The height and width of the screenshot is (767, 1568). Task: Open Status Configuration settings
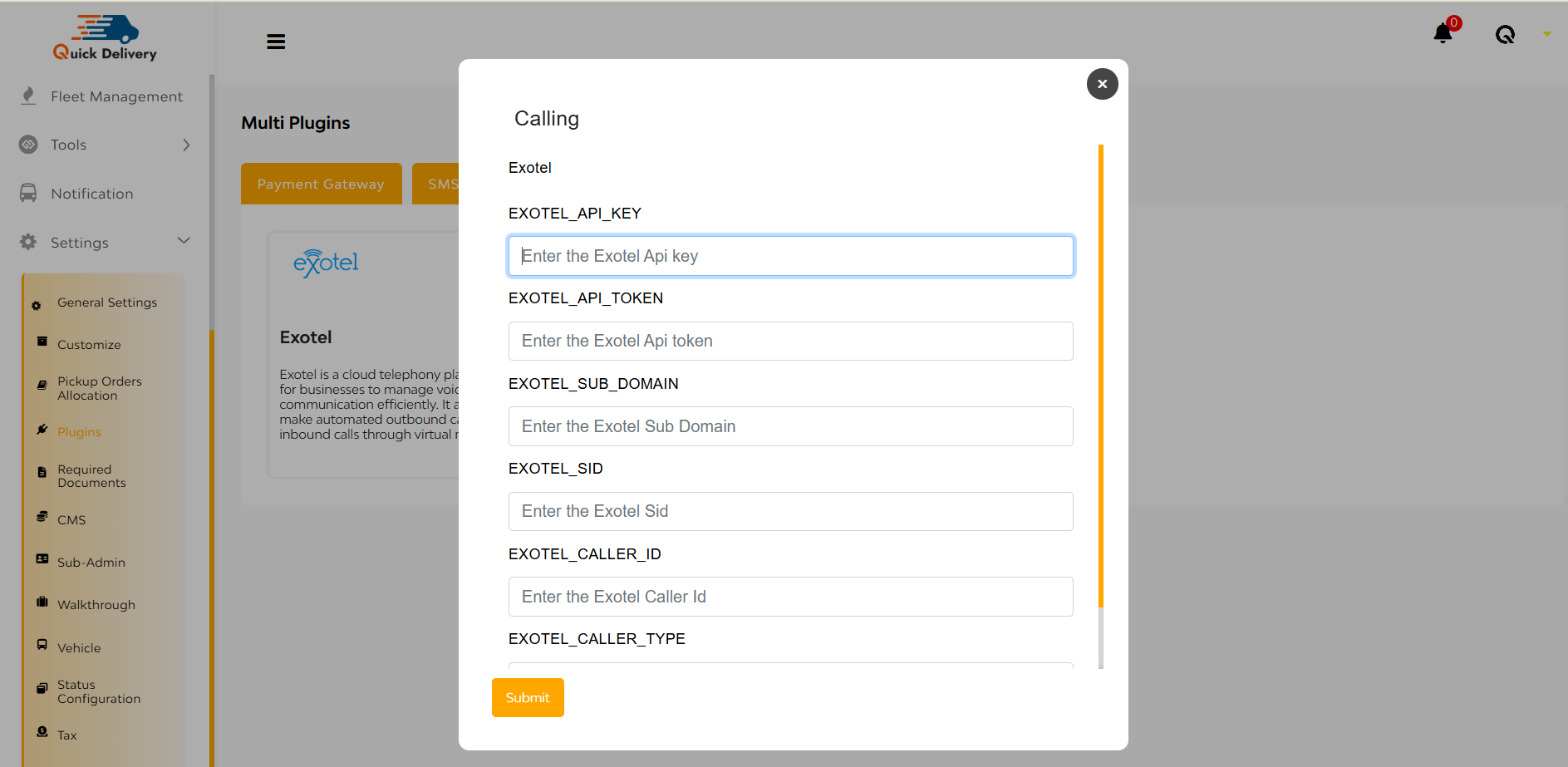pos(99,691)
